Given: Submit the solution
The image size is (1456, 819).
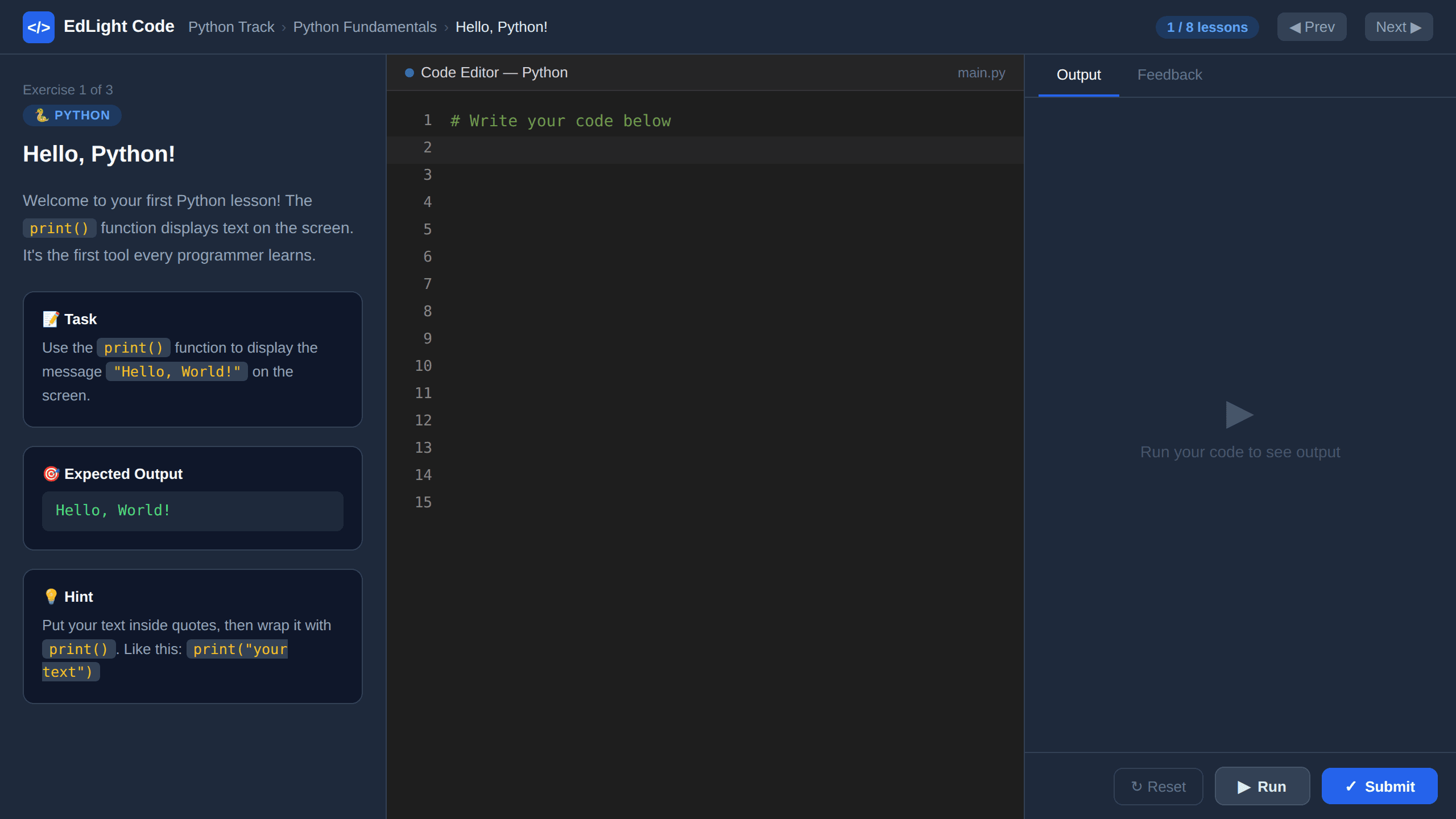Looking at the screenshot, I should click(1379, 787).
